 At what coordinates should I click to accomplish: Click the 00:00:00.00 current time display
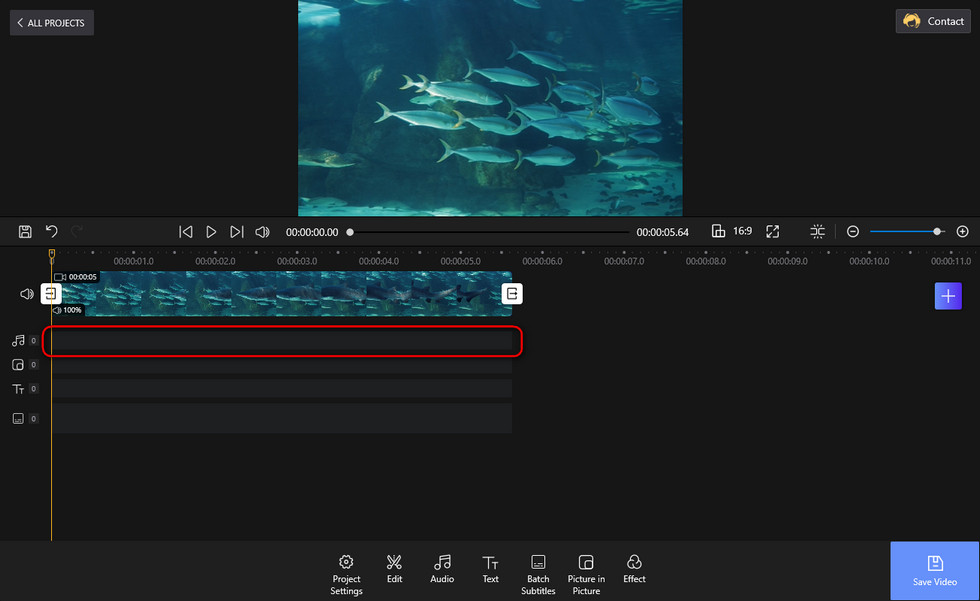pos(312,232)
